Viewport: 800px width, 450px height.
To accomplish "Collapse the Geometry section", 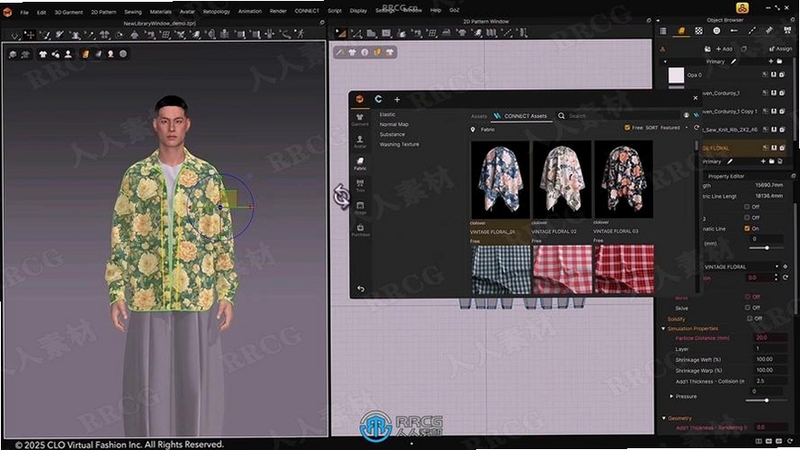I will click(x=663, y=418).
